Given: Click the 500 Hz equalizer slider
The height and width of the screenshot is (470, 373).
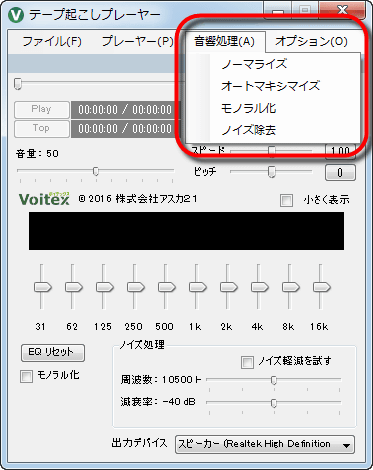Looking at the screenshot, I should pyautogui.click(x=166, y=287).
